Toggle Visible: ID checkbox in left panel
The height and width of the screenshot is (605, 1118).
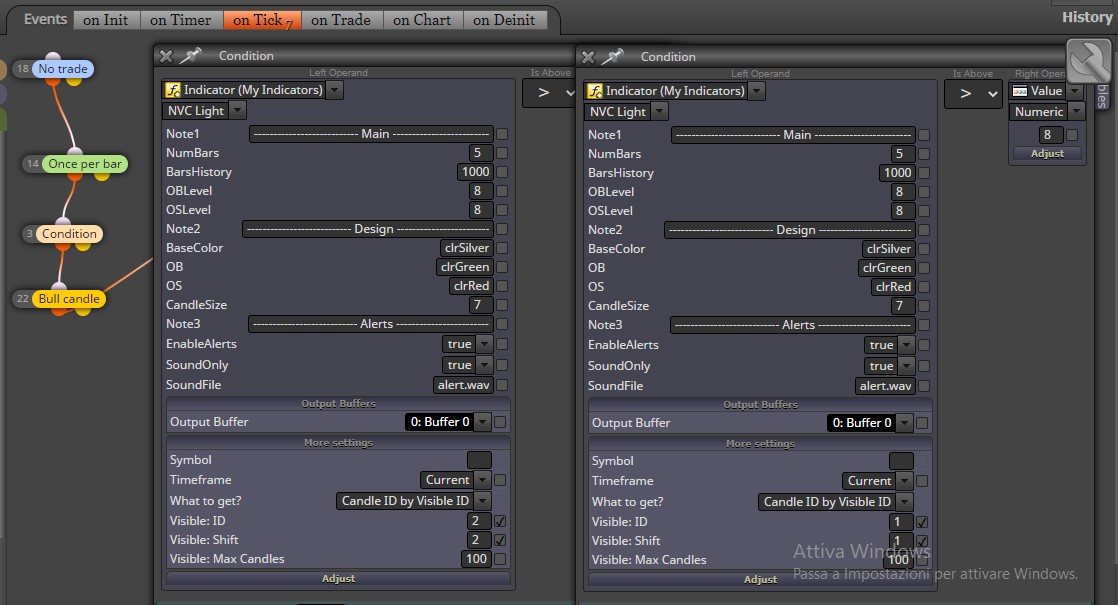tap(500, 521)
